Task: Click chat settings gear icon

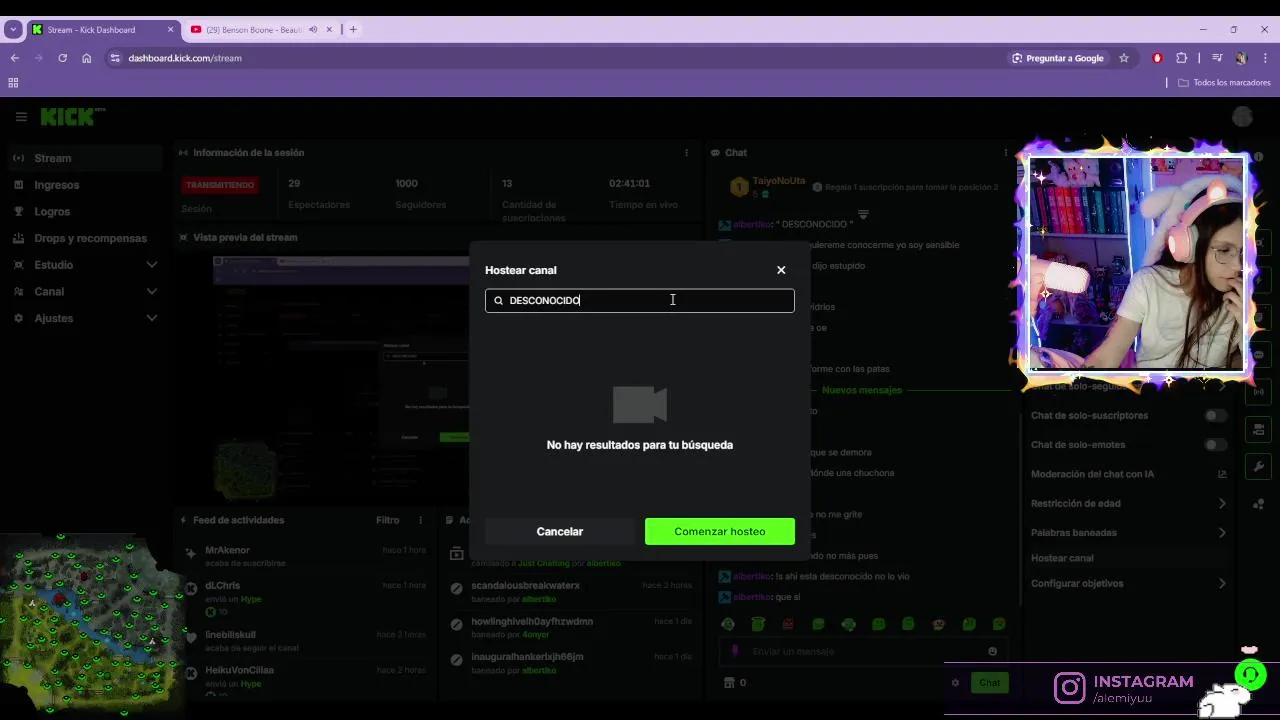Action: pos(955,683)
